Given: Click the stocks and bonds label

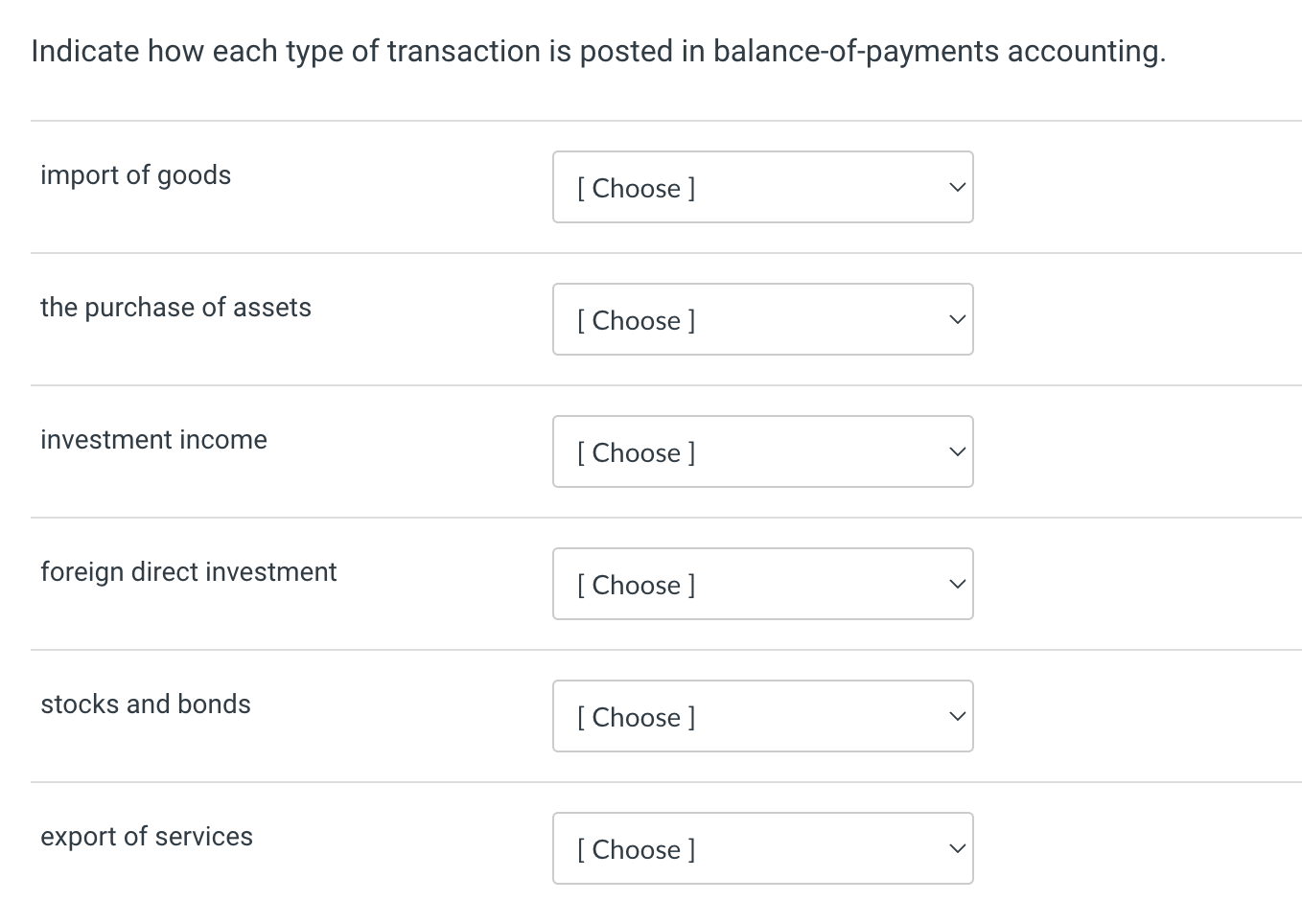Looking at the screenshot, I should click(146, 705).
